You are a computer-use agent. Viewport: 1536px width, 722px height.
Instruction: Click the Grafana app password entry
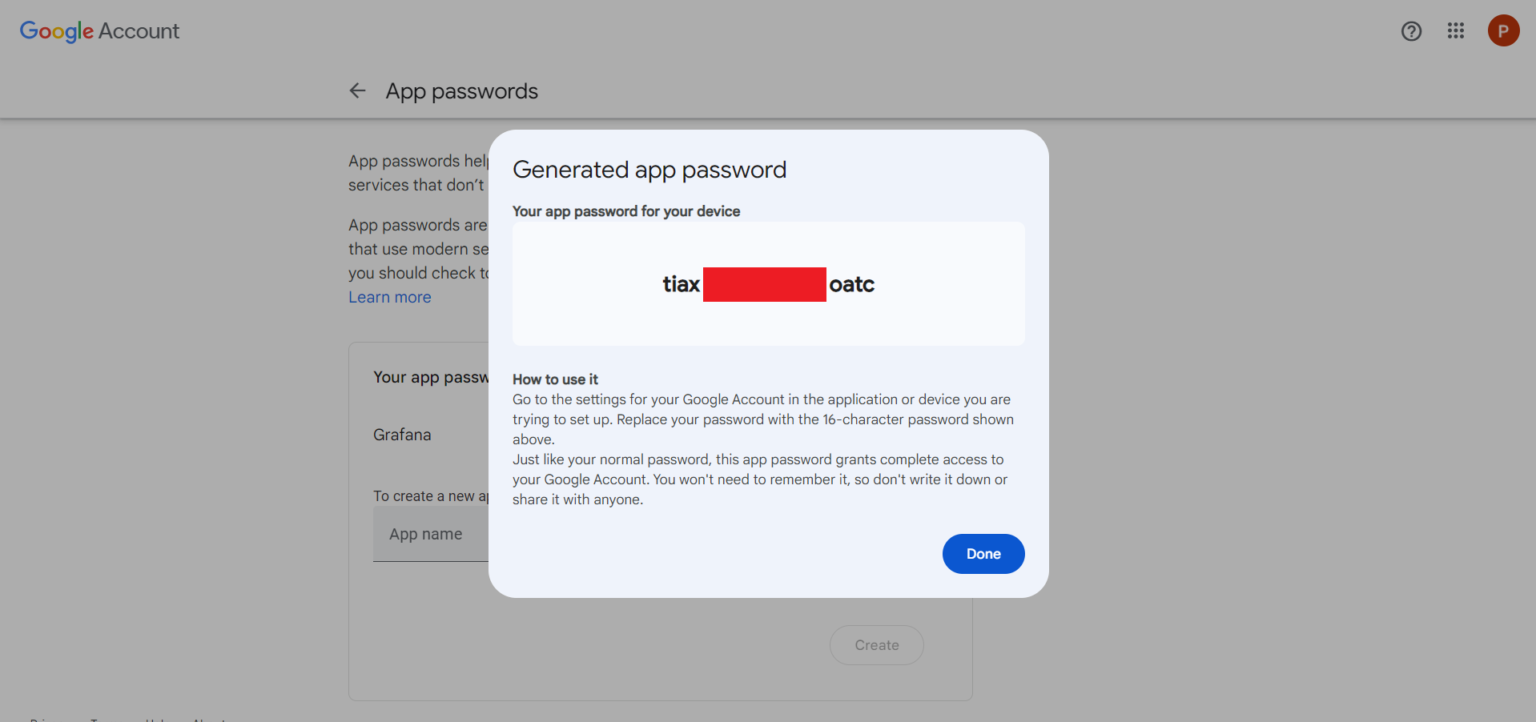click(x=402, y=434)
